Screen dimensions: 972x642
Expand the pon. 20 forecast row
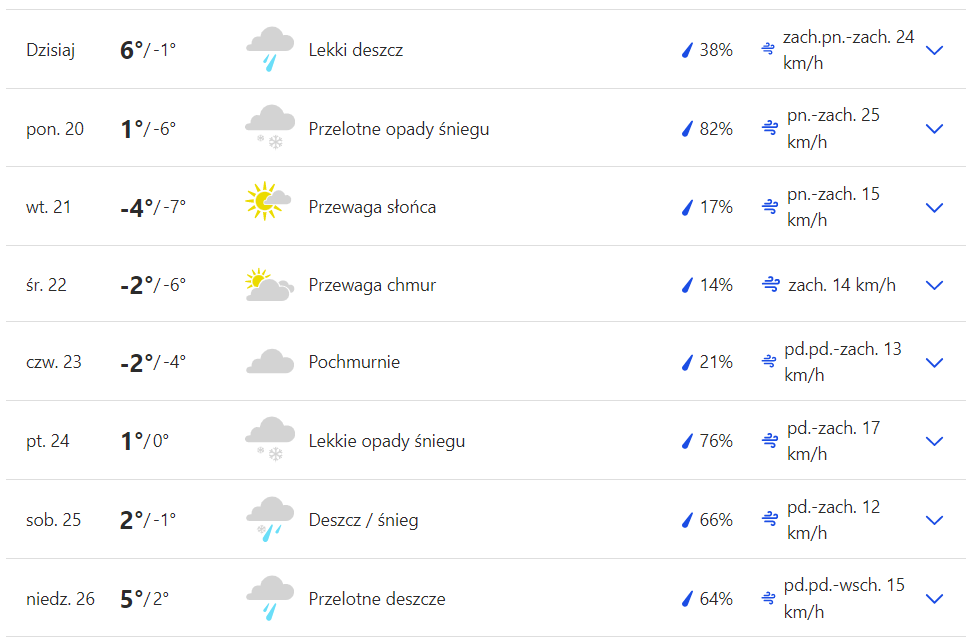[935, 128]
